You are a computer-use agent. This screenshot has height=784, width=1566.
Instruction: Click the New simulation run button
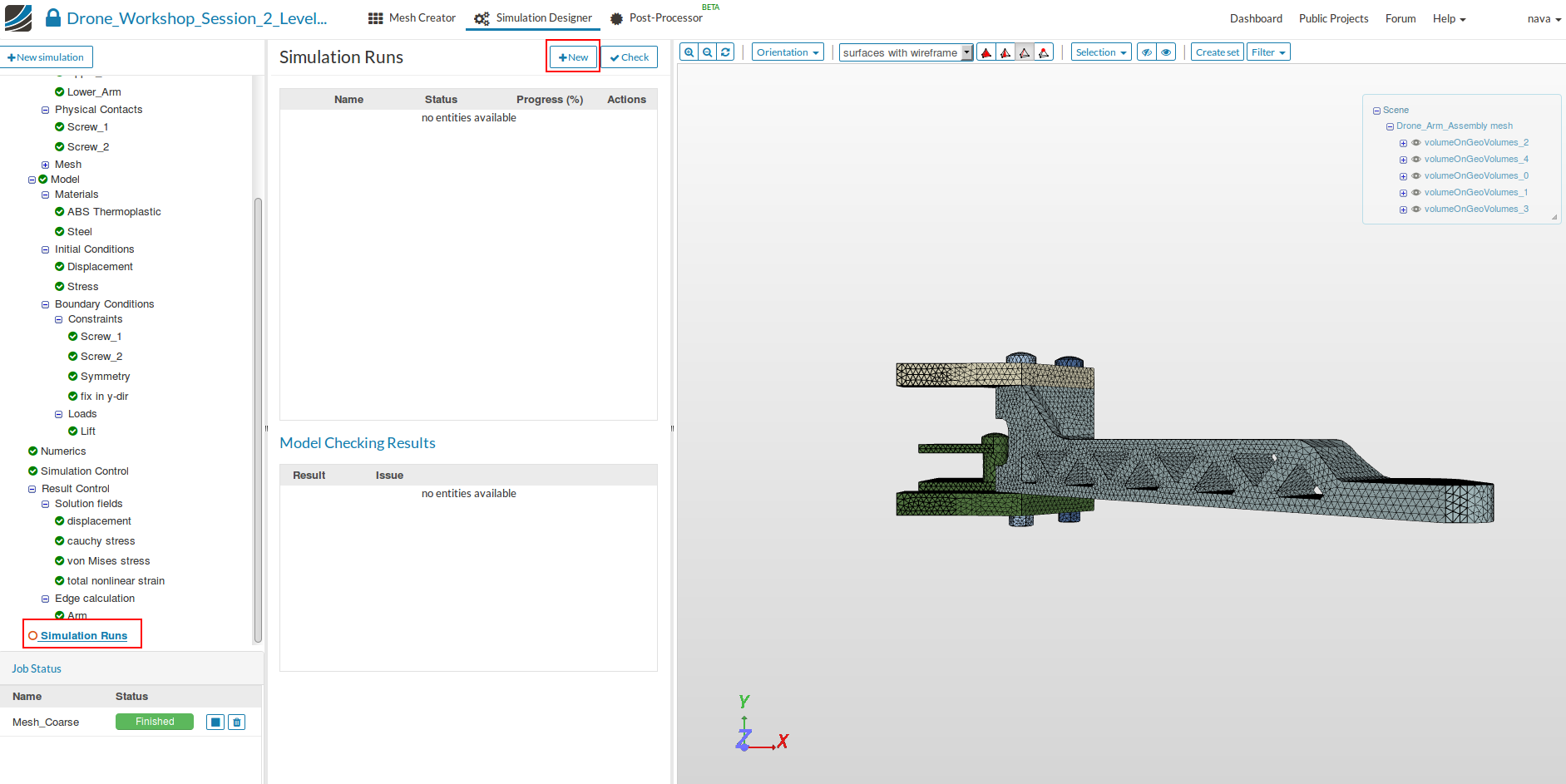[x=573, y=57]
